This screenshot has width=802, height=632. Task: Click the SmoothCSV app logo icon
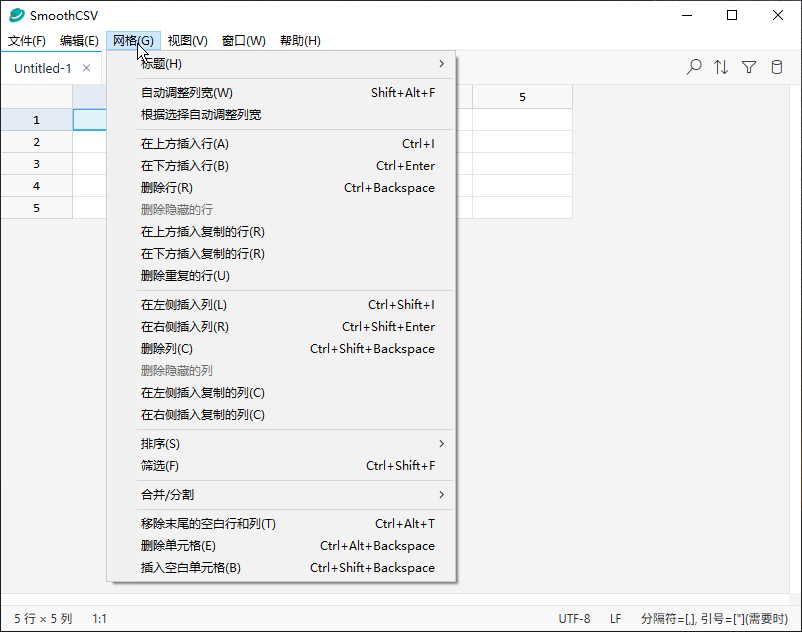(16, 15)
